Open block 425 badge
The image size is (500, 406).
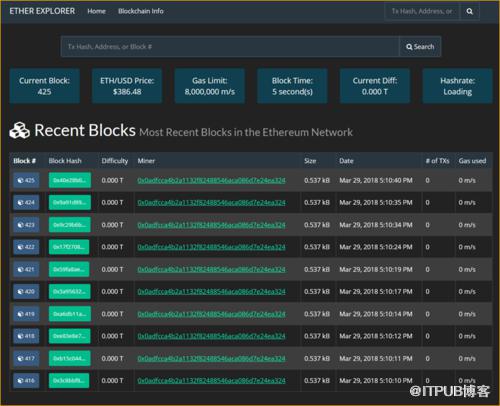(26, 180)
